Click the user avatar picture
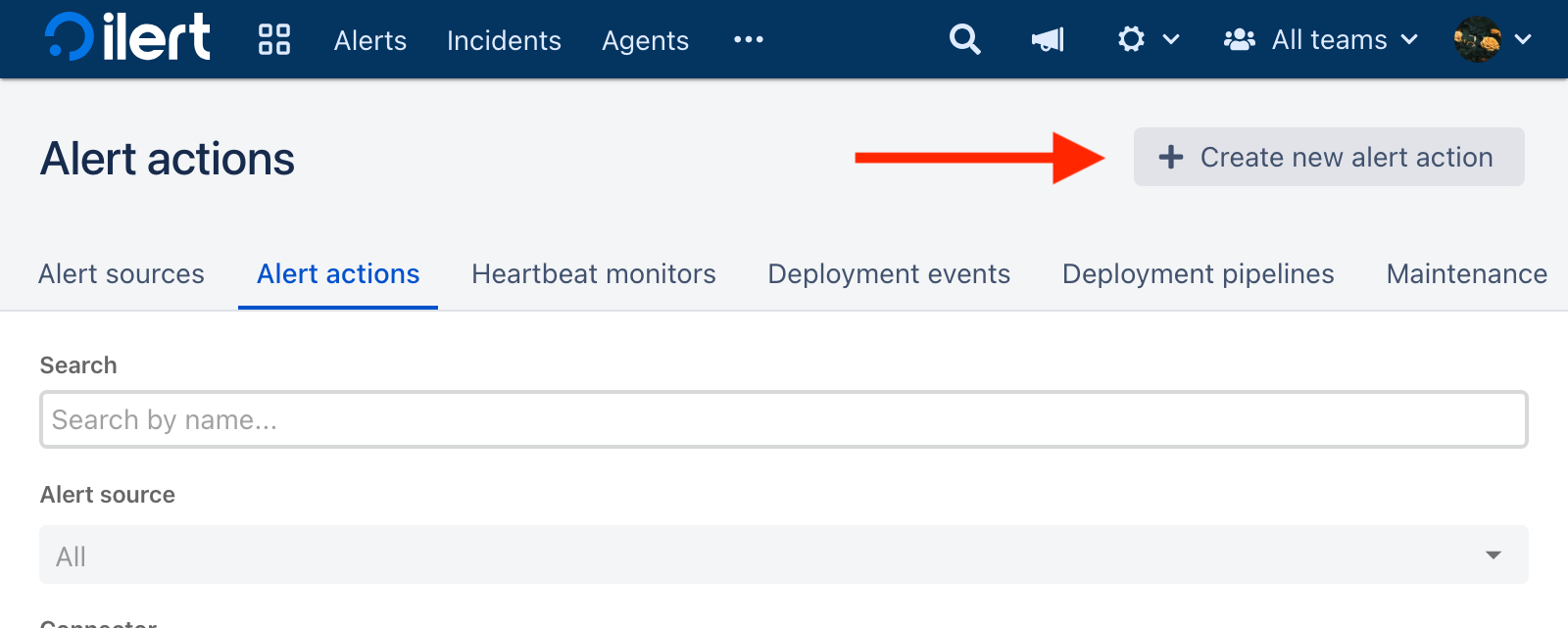1568x628 pixels. click(x=1477, y=39)
